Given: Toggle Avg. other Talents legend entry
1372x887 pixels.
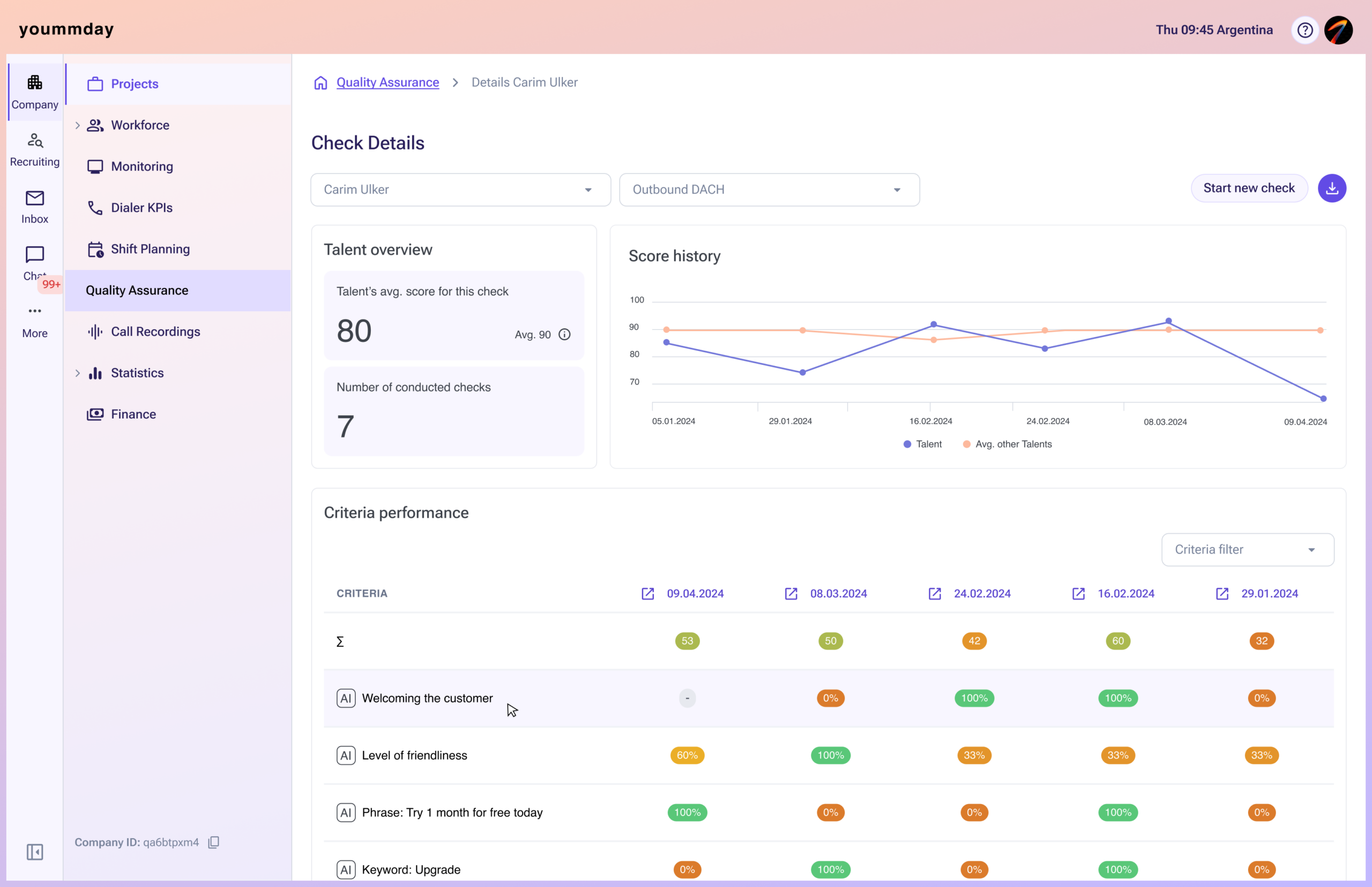Looking at the screenshot, I should 1008,444.
